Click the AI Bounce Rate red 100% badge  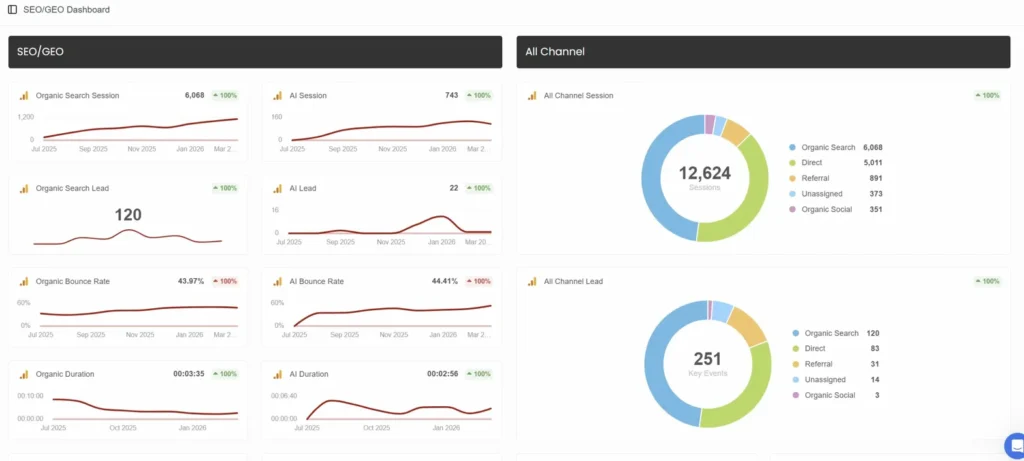[x=479, y=281]
